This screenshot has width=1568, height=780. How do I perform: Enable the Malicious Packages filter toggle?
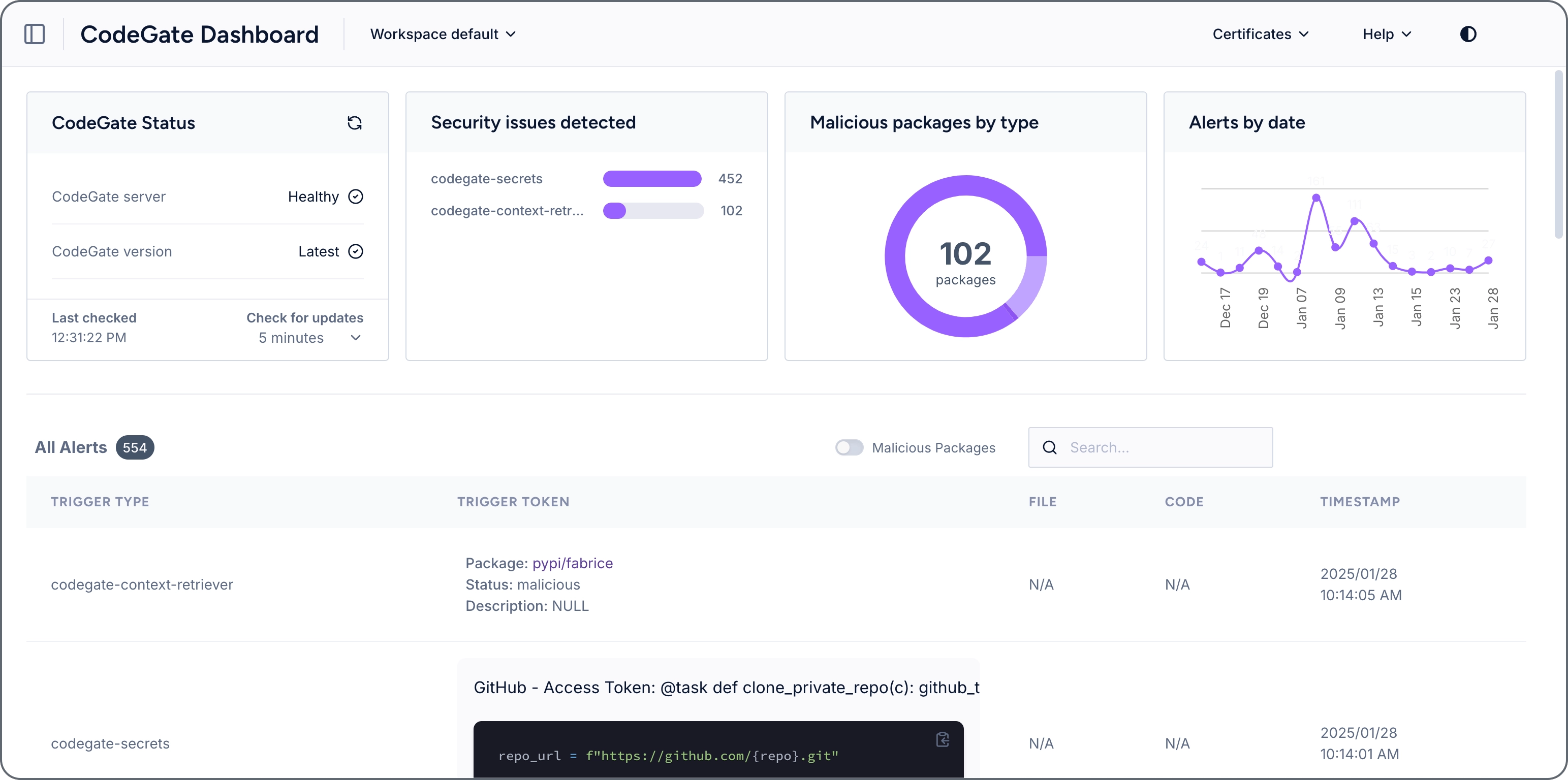(849, 447)
